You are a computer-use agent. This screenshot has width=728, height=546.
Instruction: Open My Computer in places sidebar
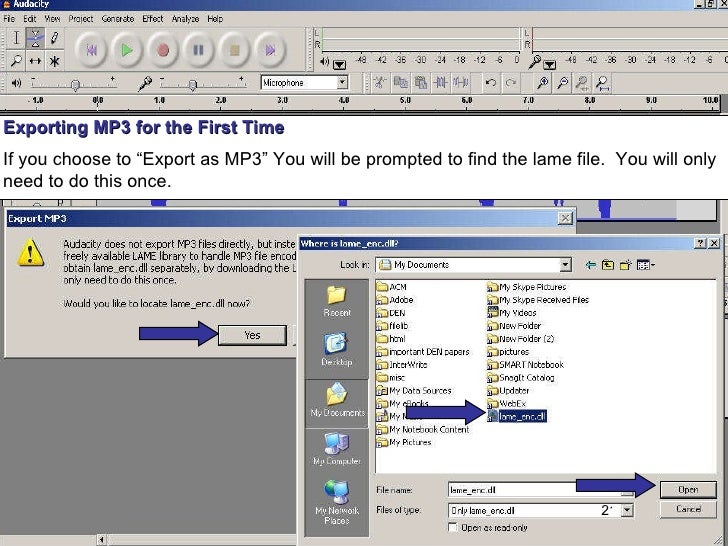(337, 448)
